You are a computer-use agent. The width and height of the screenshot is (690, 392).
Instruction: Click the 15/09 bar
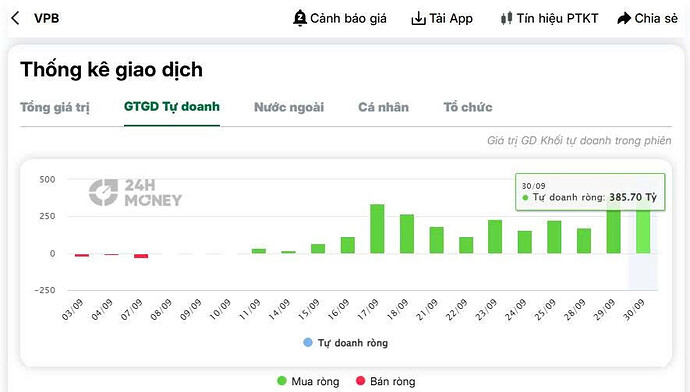click(x=318, y=249)
